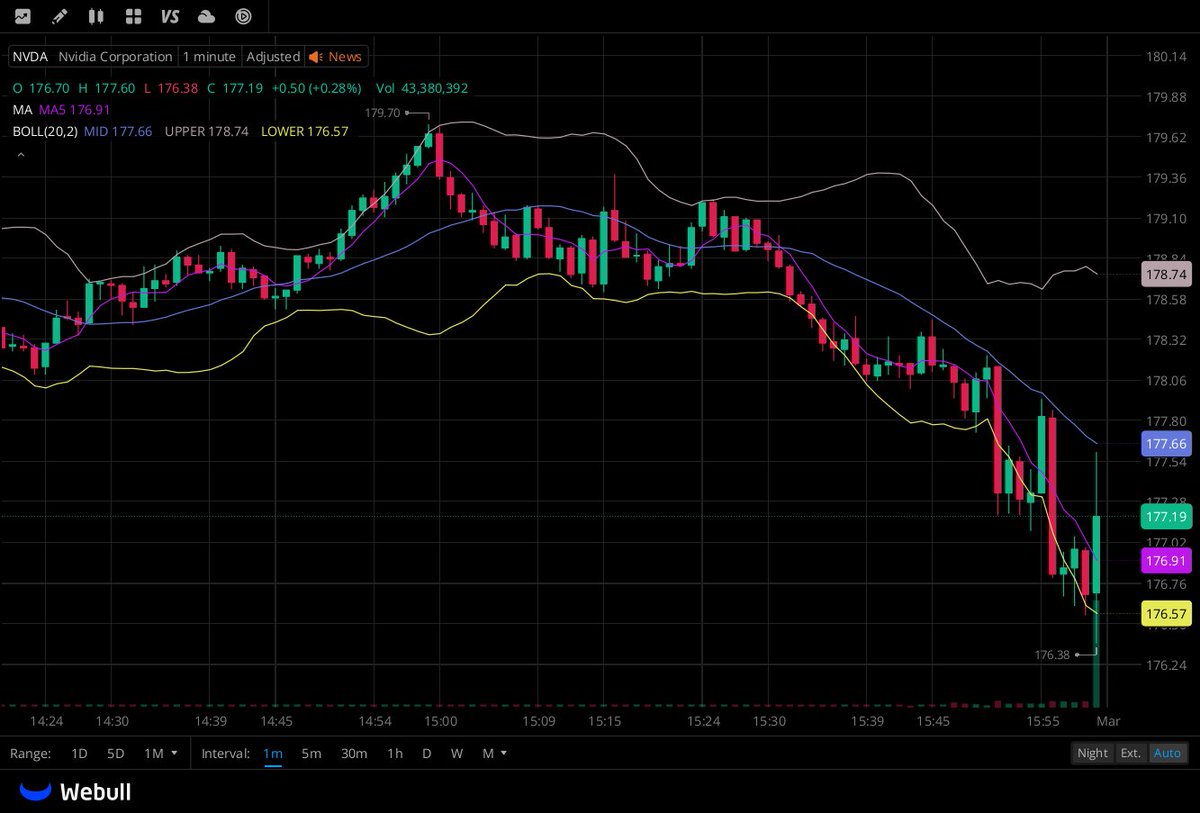The image size is (1200, 813).
Task: Select the 30m interval
Action: point(354,753)
